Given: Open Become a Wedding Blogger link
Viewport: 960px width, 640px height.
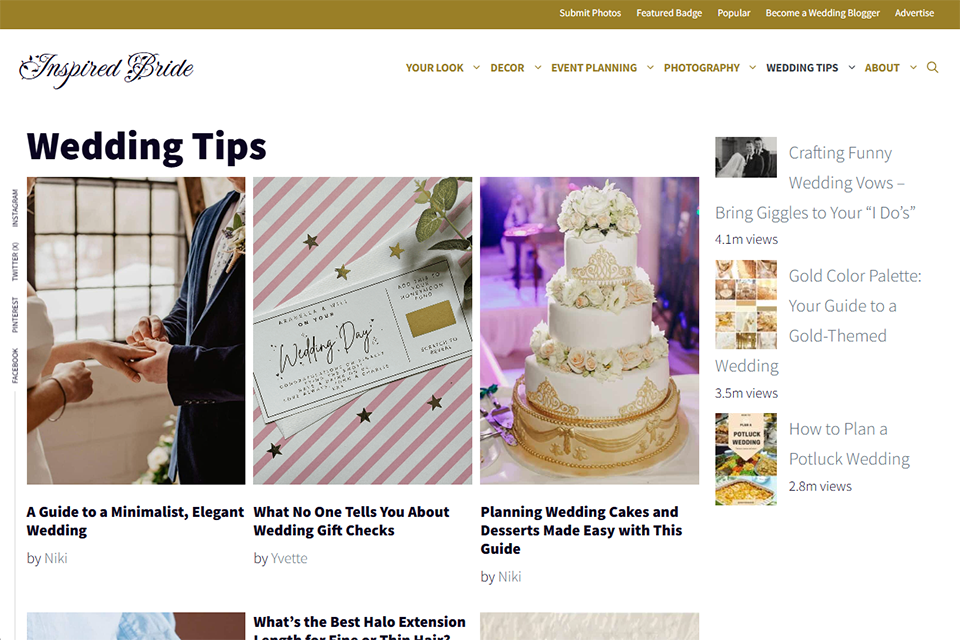Looking at the screenshot, I should 822,13.
